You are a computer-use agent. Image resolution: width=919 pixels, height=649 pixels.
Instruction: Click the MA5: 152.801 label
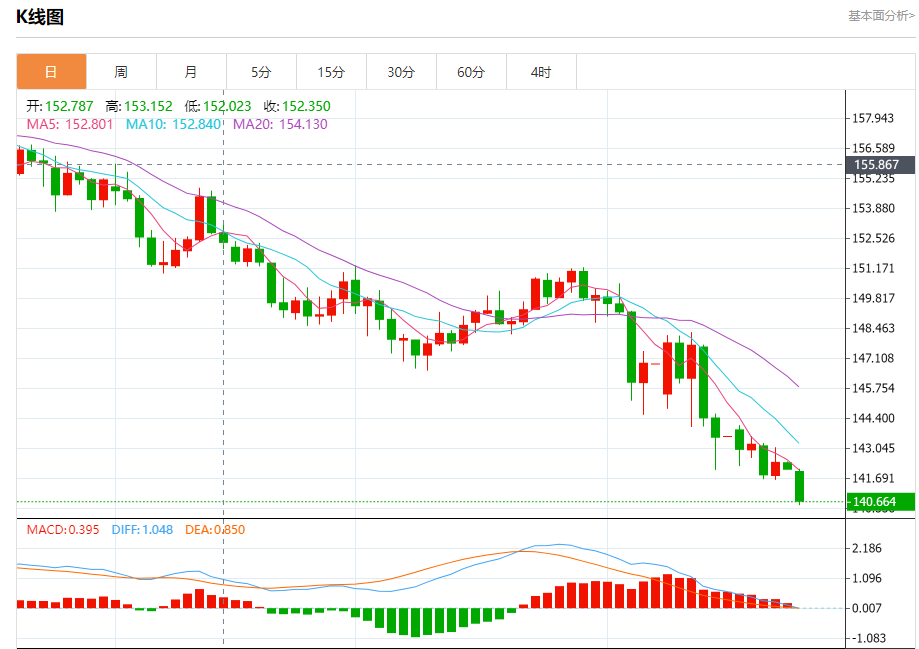[70, 124]
